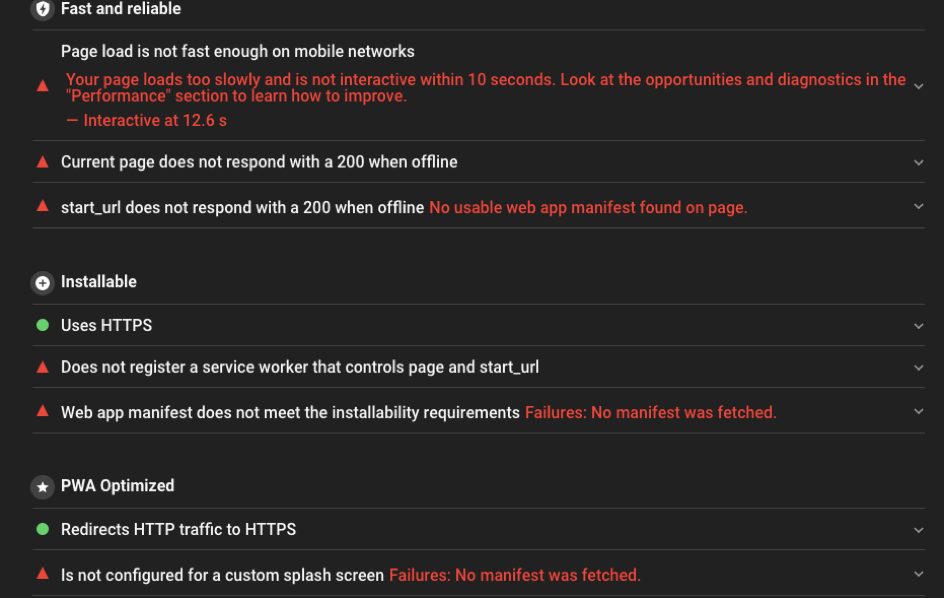Expand web app manifest installability chevron
Viewport: 944px width, 598px height.
tap(918, 411)
